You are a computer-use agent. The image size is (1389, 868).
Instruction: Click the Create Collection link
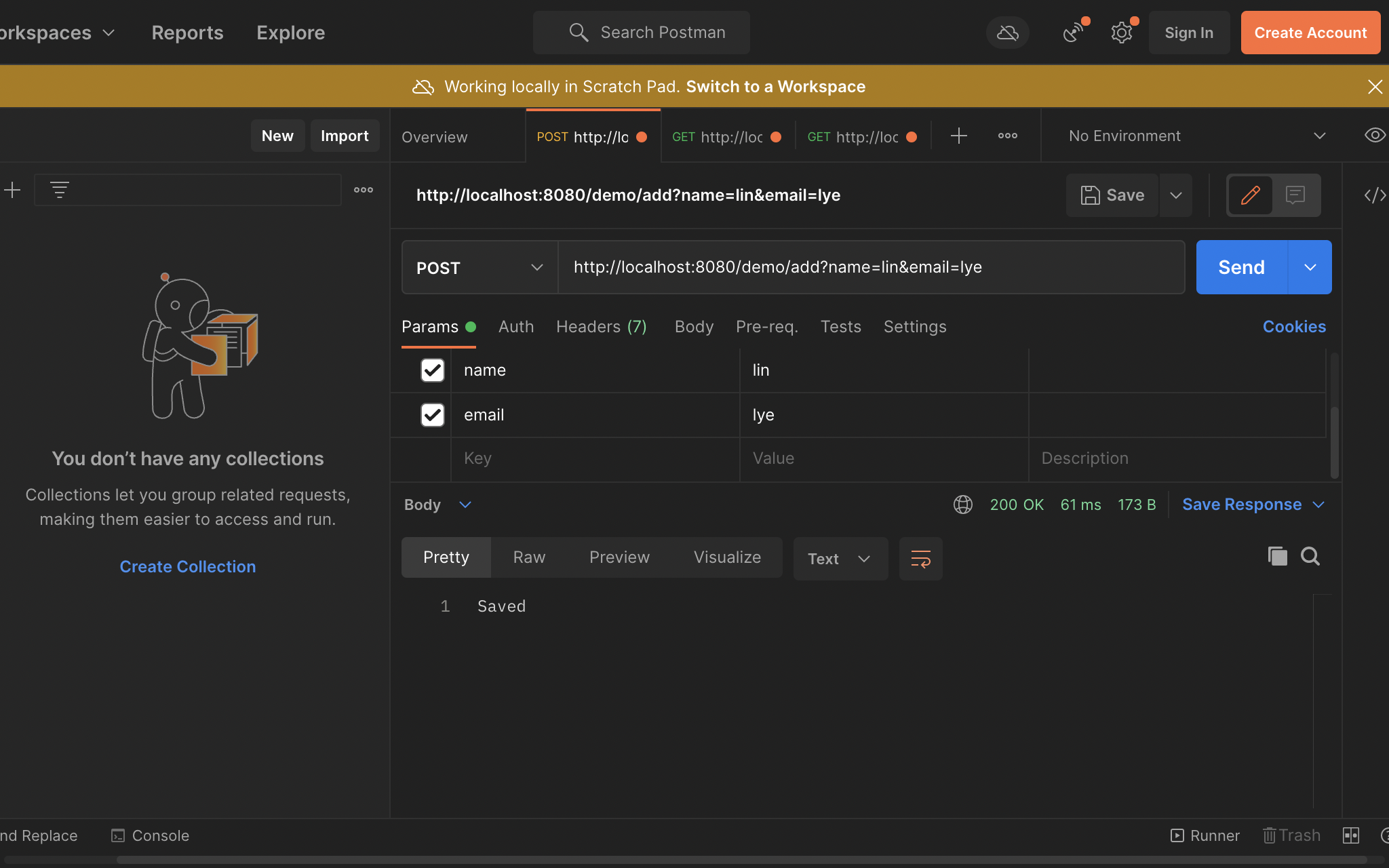[x=188, y=567]
